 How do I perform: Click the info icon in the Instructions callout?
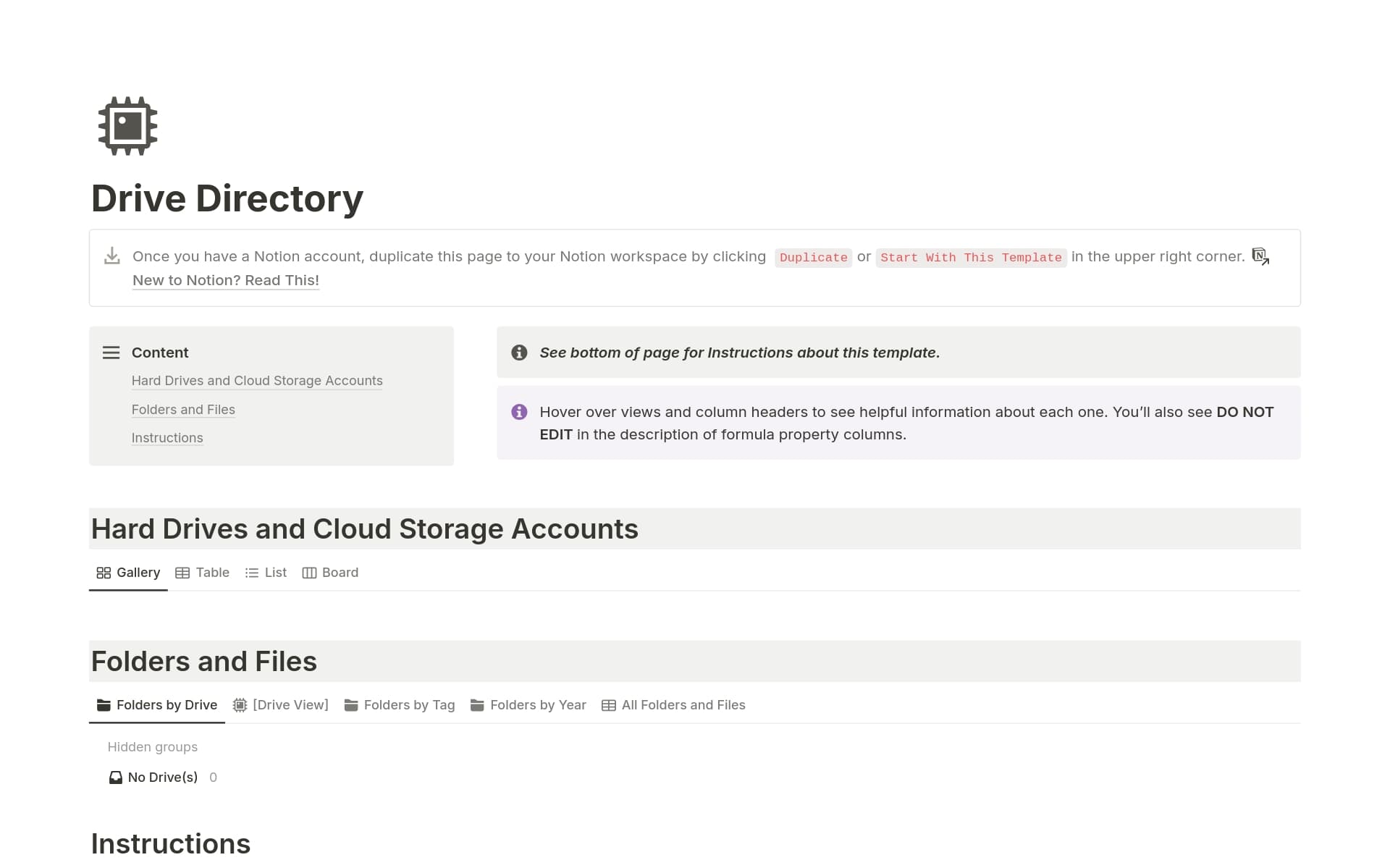(x=519, y=353)
